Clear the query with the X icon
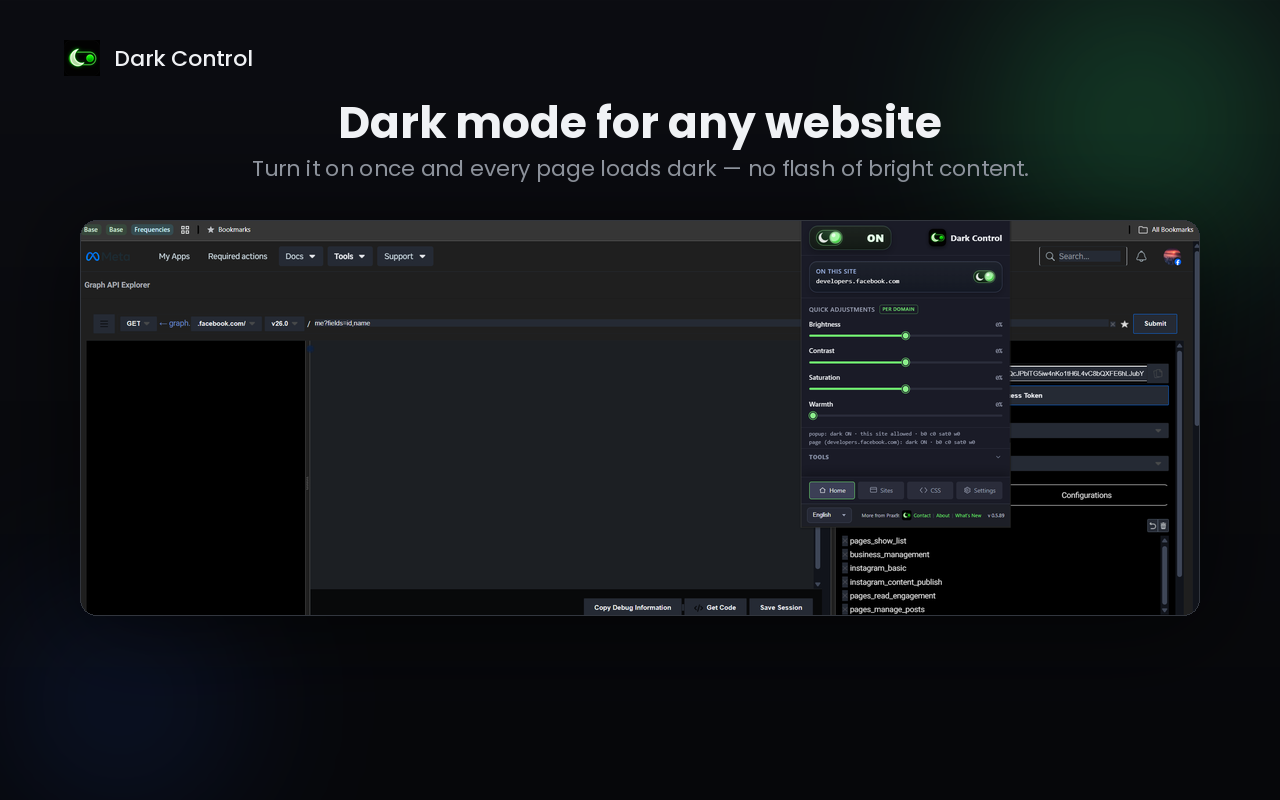 (x=1113, y=324)
